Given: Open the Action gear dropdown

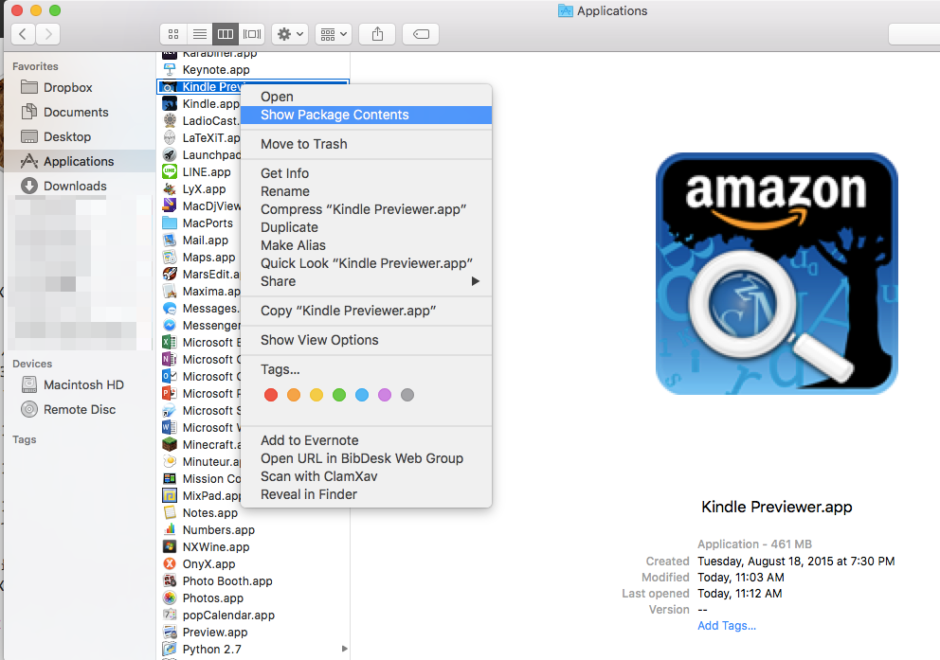Looking at the screenshot, I should coord(290,34).
